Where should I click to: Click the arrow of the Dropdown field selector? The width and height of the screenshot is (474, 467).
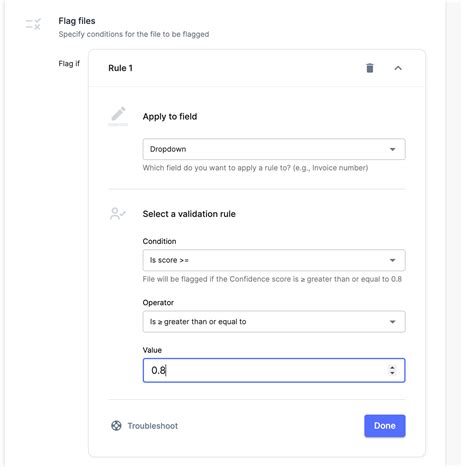pos(393,149)
